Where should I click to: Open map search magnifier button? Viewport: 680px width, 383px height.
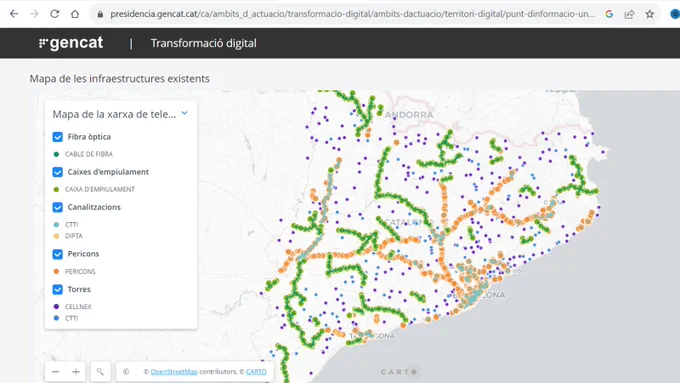(100, 372)
